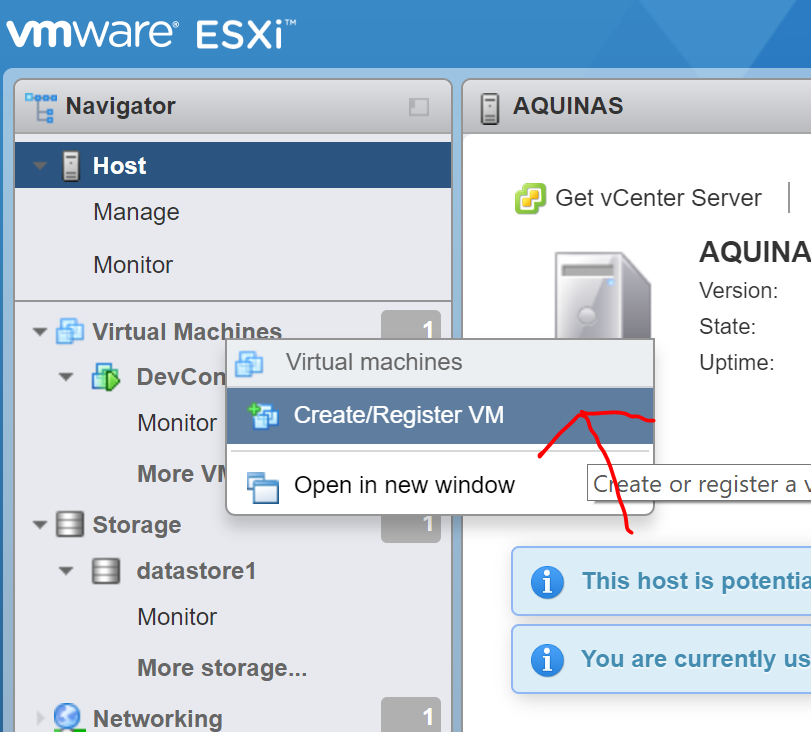Collapse the datastore1 node
Viewport: 811px width, 732px height.
click(x=66, y=571)
